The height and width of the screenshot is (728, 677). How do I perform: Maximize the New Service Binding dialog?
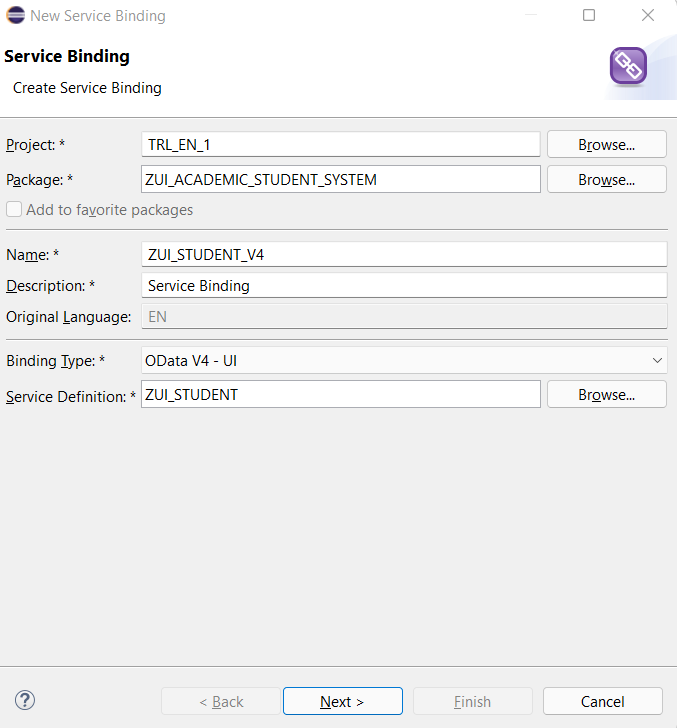589,15
